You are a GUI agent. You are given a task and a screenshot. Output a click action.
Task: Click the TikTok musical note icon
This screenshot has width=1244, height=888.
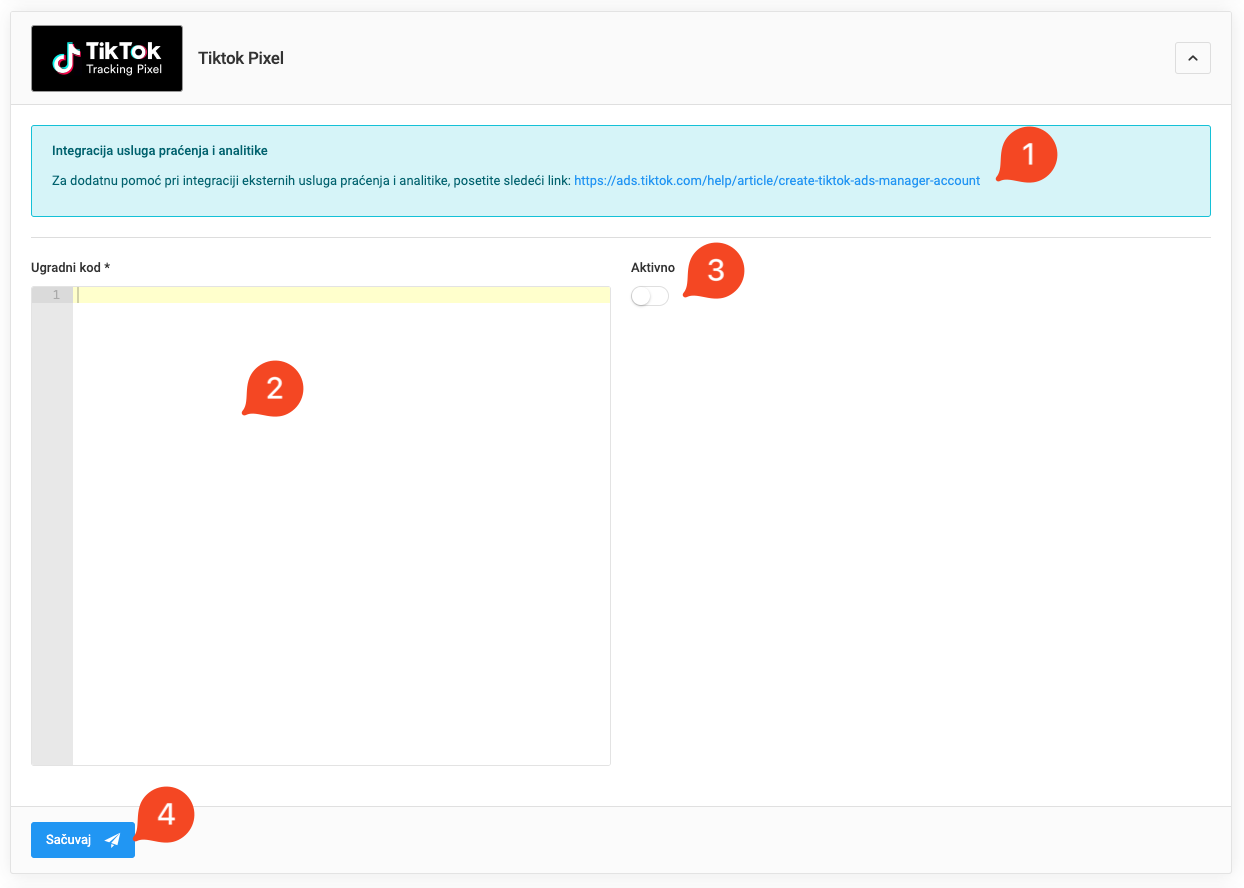[67, 58]
